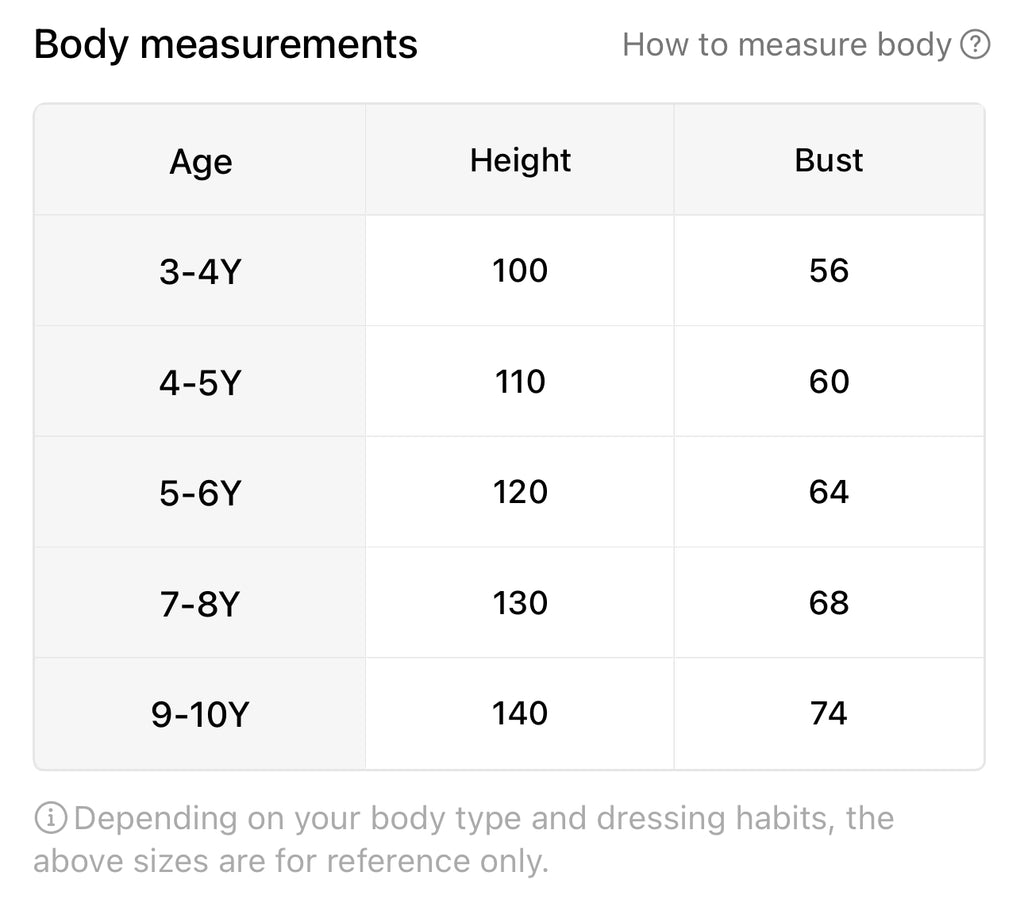This screenshot has height=922, width=1024.
Task: Click the 4-5Y age row
Action: tap(200, 382)
